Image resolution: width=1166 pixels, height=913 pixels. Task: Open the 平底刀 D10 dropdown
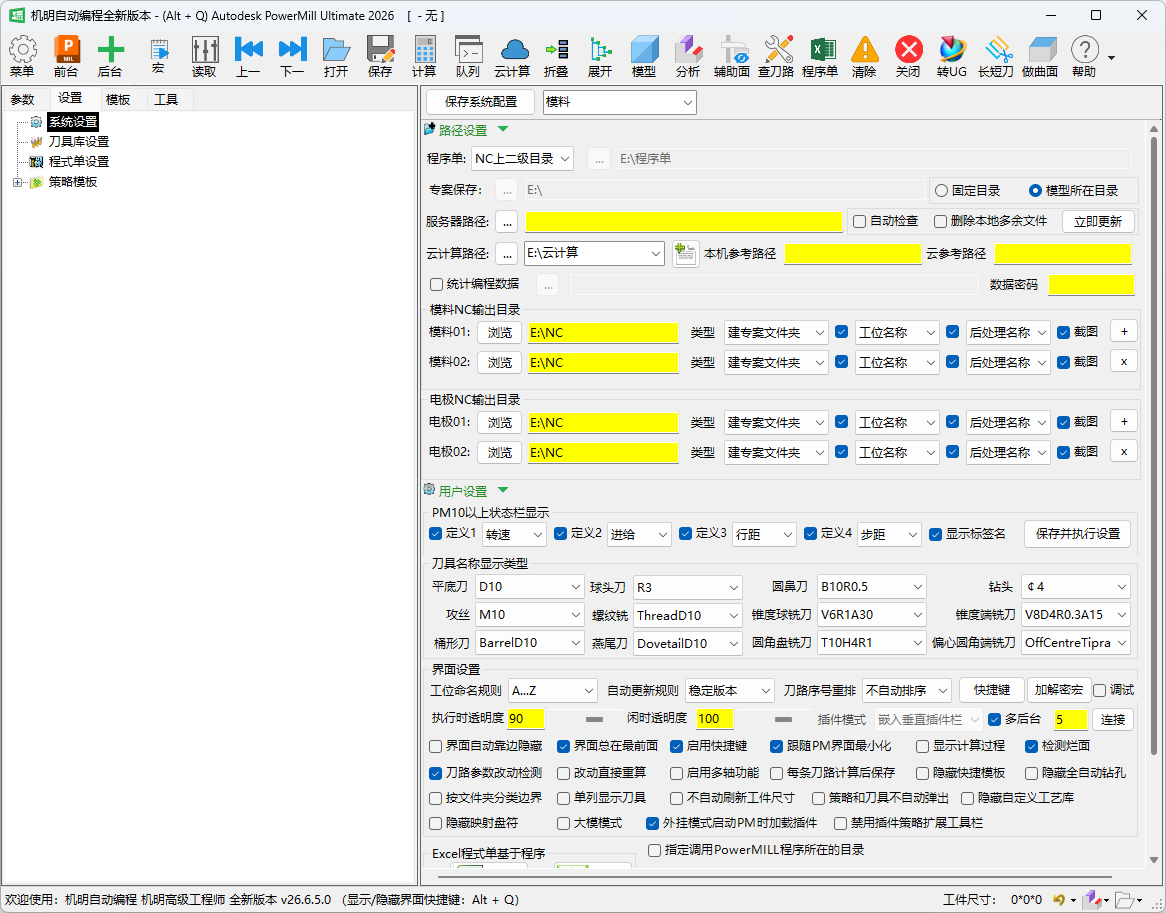point(529,587)
